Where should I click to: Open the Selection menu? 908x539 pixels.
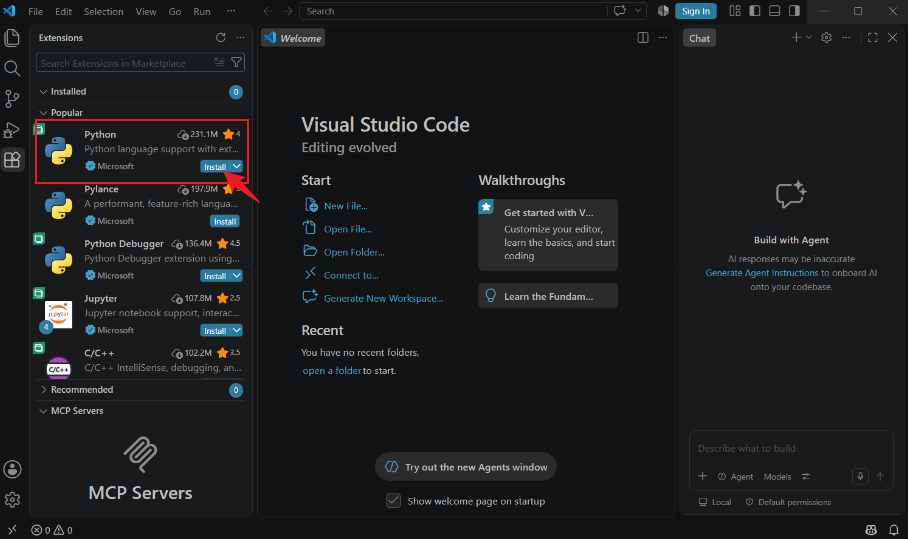pyautogui.click(x=103, y=11)
